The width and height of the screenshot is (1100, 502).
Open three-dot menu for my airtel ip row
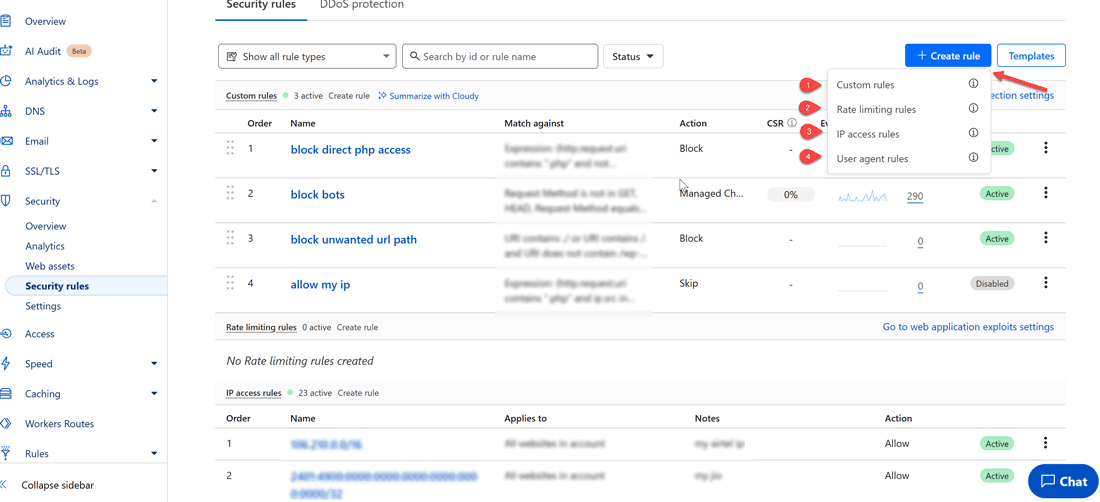point(1045,442)
